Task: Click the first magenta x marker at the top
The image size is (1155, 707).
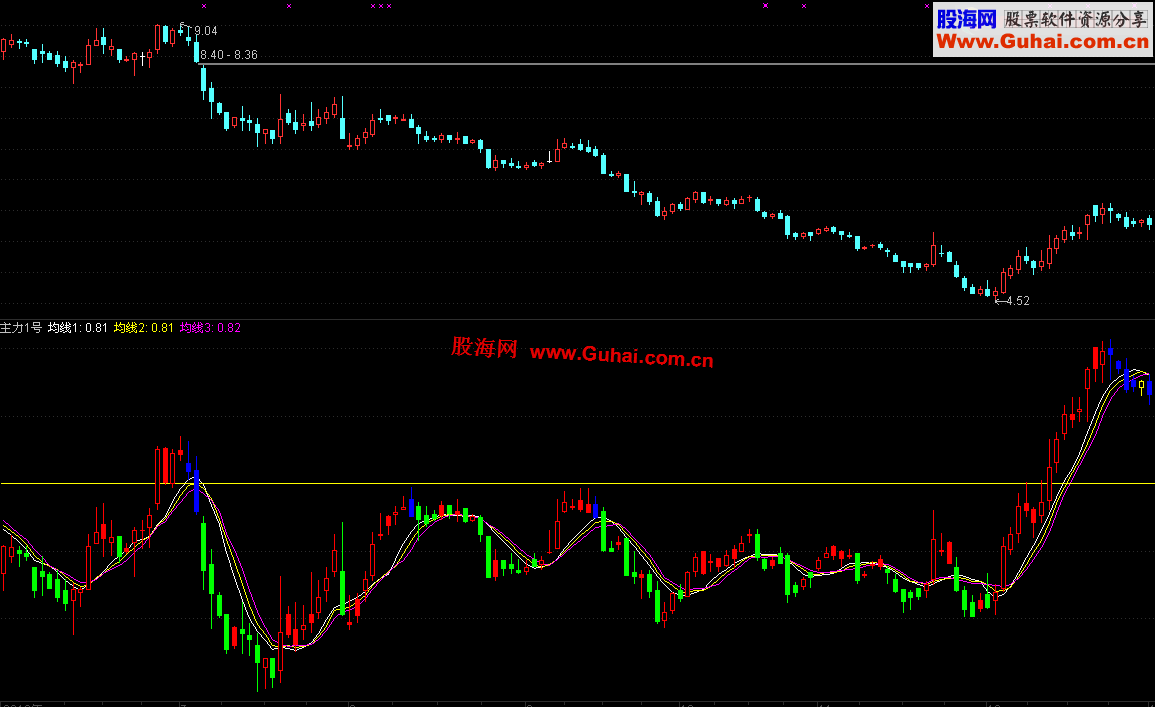Action: 204,6
